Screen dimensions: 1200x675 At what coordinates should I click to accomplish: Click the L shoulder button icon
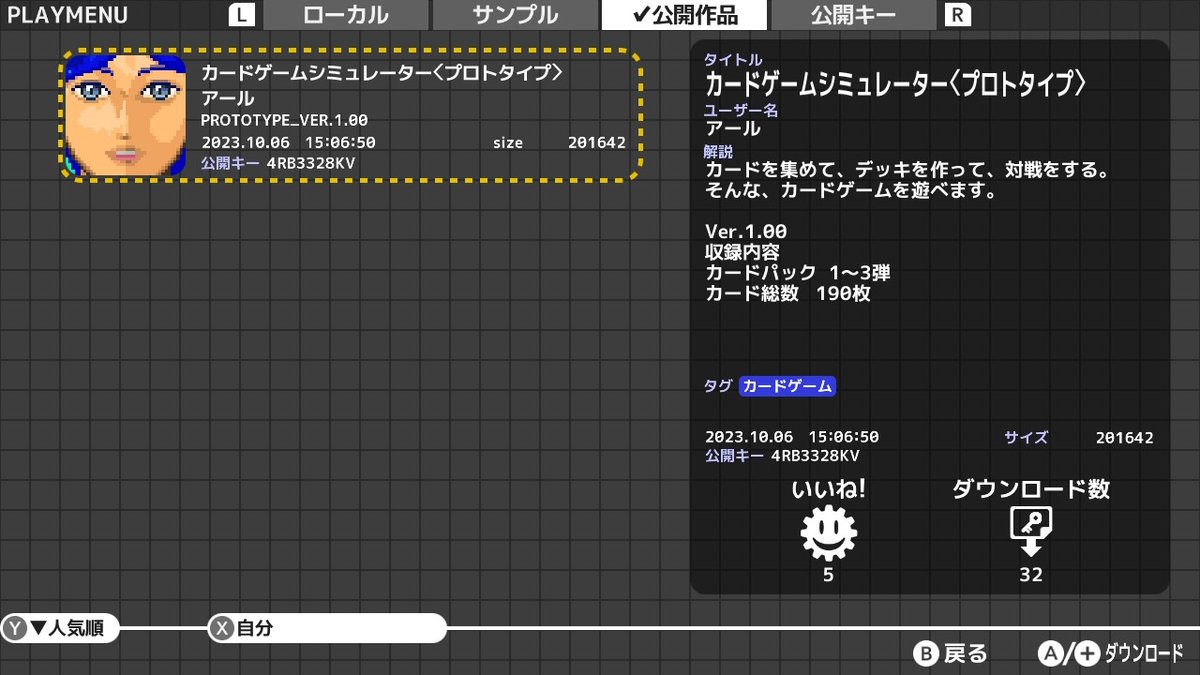coord(242,15)
